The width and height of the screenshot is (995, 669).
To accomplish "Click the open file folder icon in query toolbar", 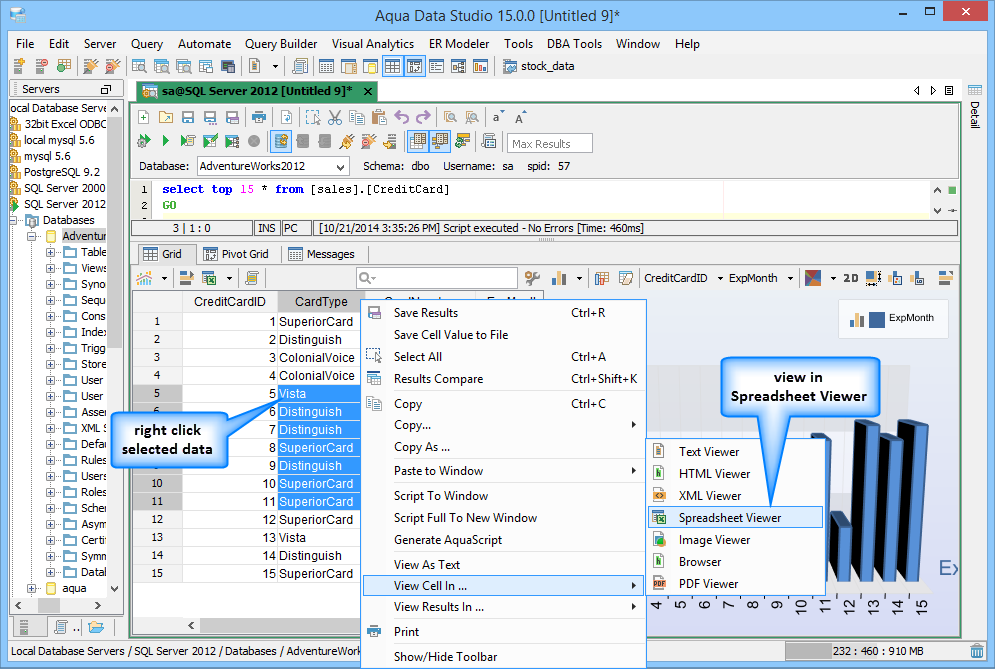I will click(x=166, y=117).
